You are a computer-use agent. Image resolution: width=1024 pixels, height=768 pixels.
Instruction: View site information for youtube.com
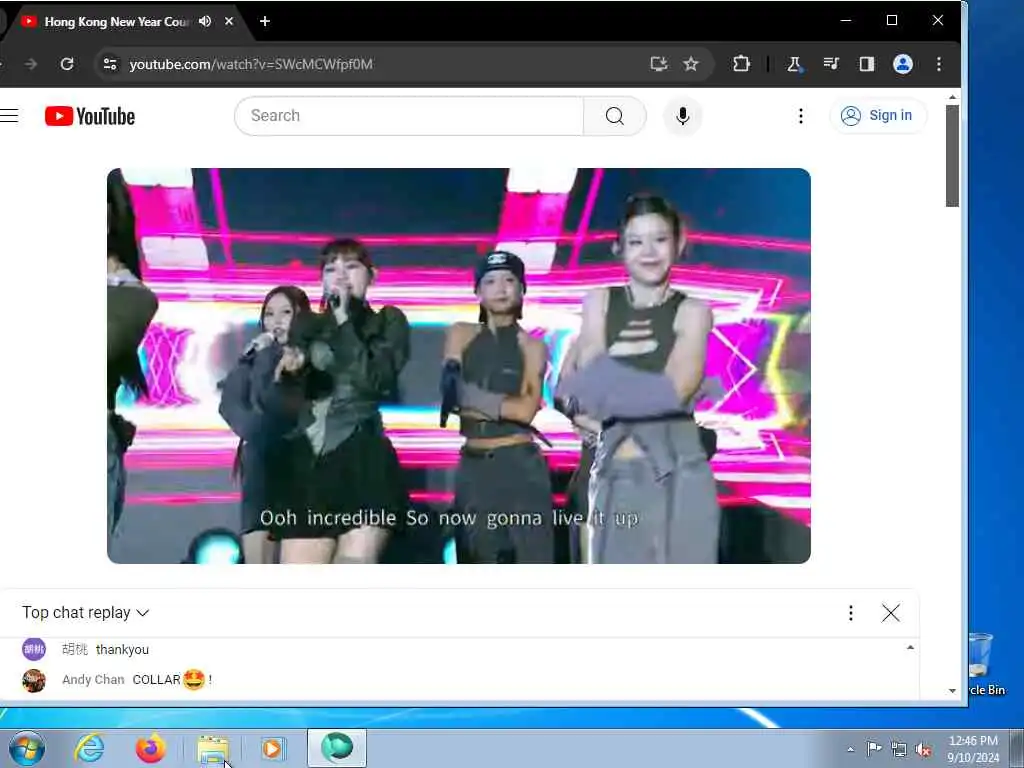(x=110, y=64)
